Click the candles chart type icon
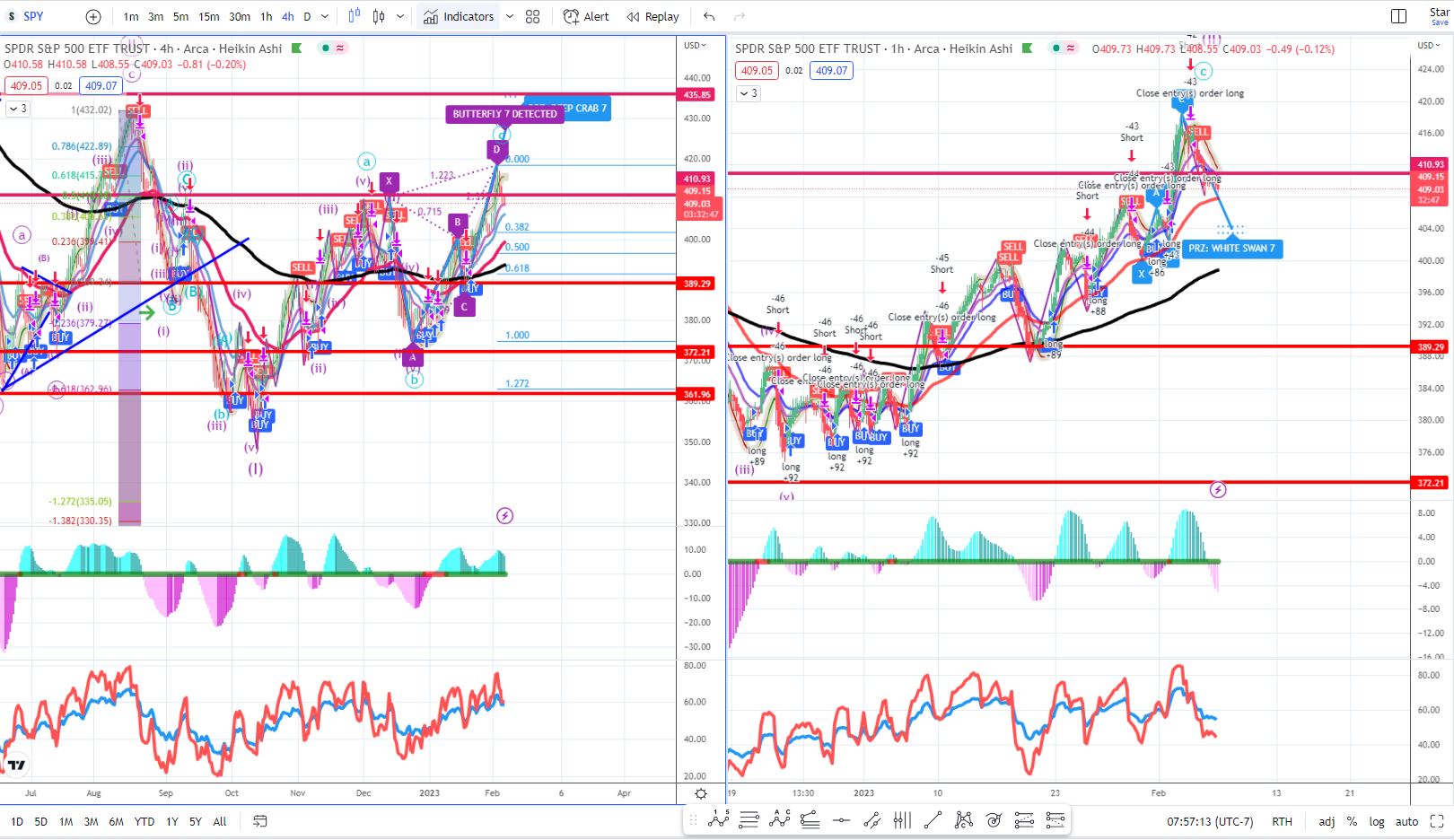 tap(379, 16)
